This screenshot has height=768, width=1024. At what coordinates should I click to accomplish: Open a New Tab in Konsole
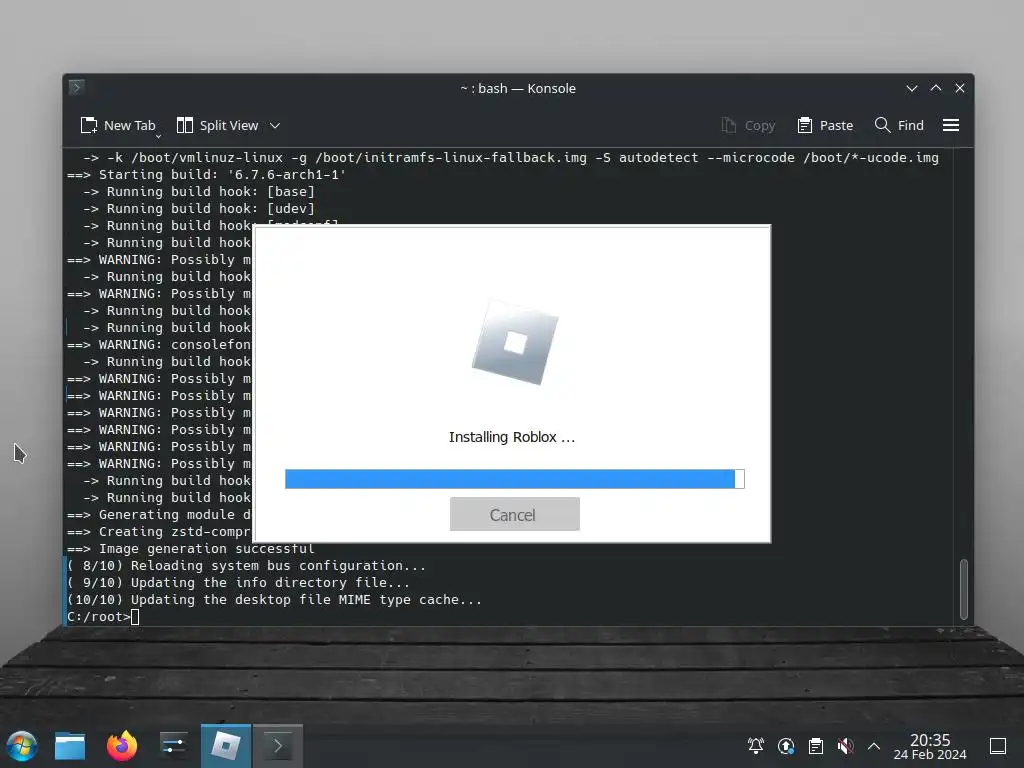point(118,125)
